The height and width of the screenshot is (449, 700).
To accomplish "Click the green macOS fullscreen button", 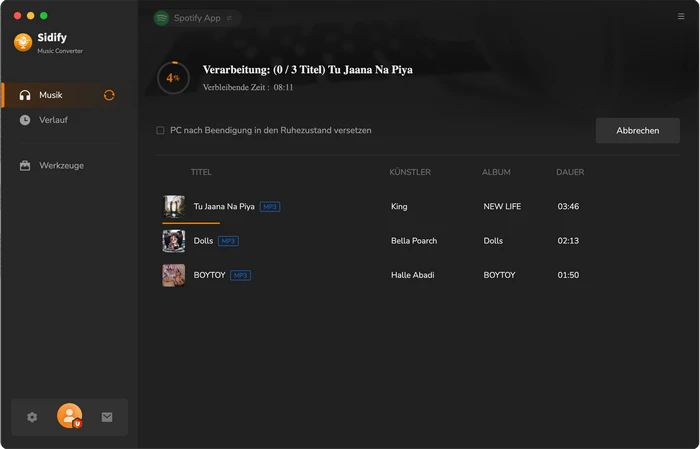I will click(x=44, y=16).
